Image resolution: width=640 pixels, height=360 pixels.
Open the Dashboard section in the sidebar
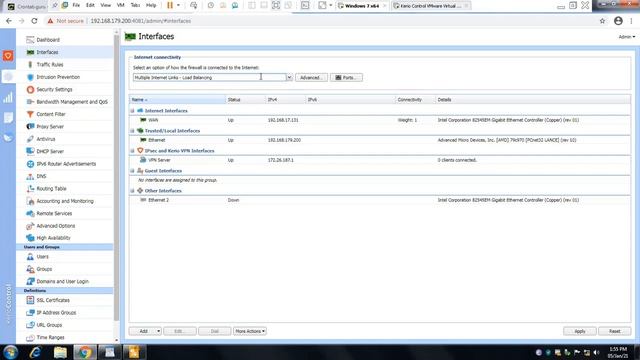(x=48, y=40)
